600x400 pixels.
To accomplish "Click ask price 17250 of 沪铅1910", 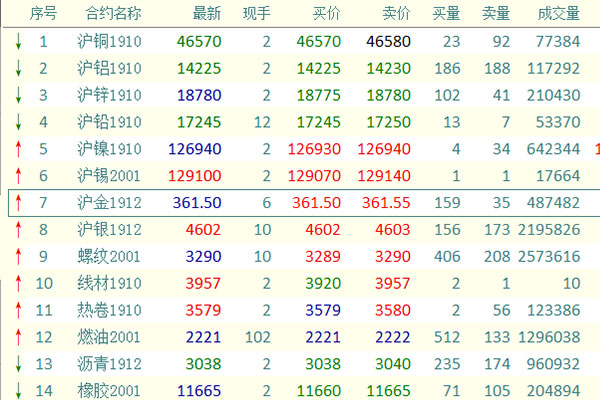I will tap(388, 122).
